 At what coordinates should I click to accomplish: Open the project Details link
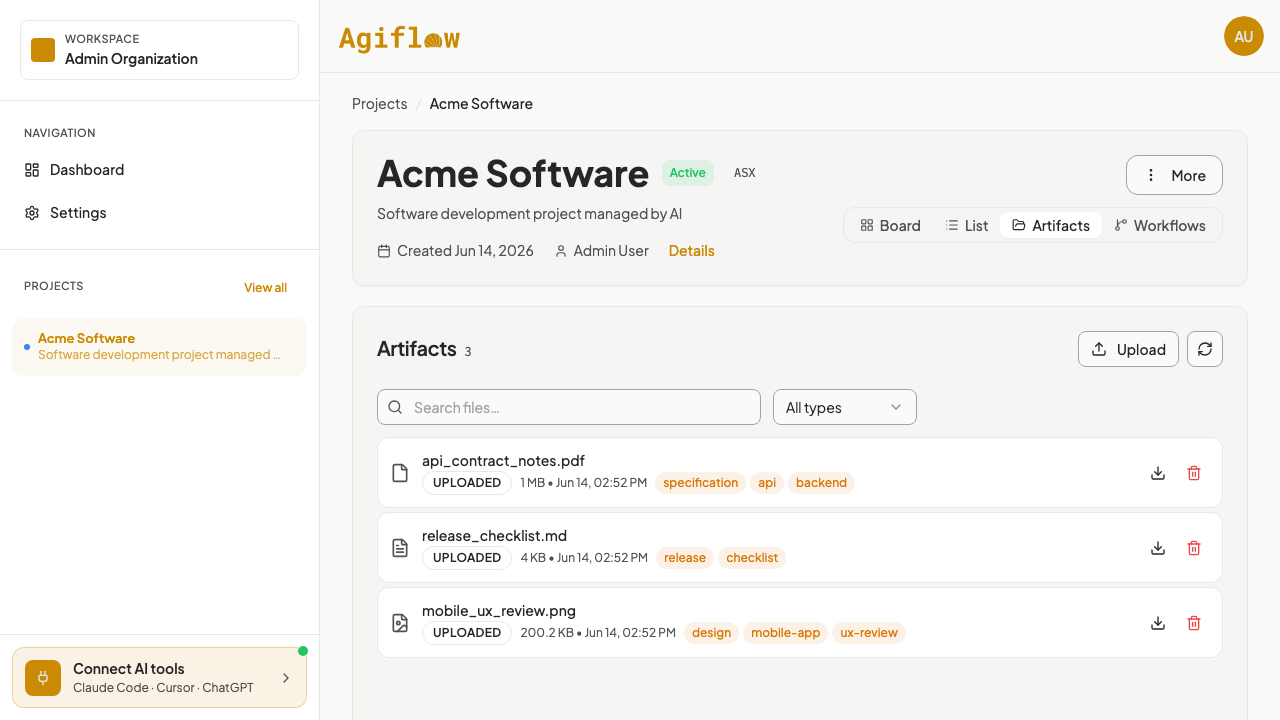click(x=692, y=251)
